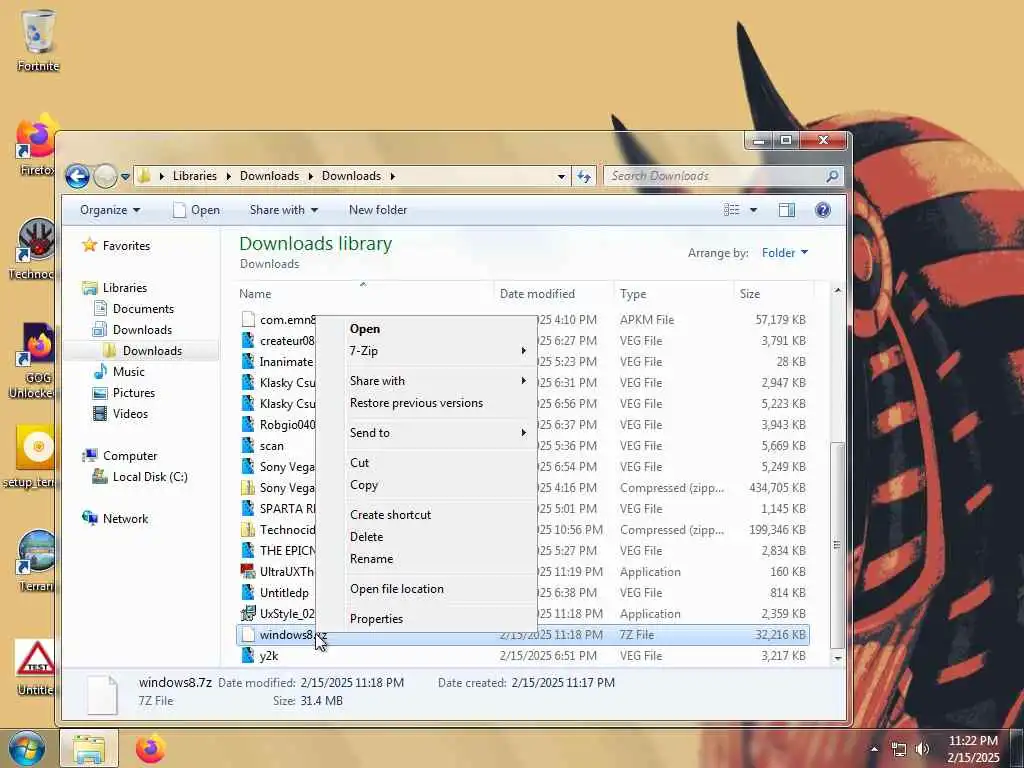Click the taskbar clock 11:22 PM
The height and width of the screenshot is (768, 1024).
[973, 741]
